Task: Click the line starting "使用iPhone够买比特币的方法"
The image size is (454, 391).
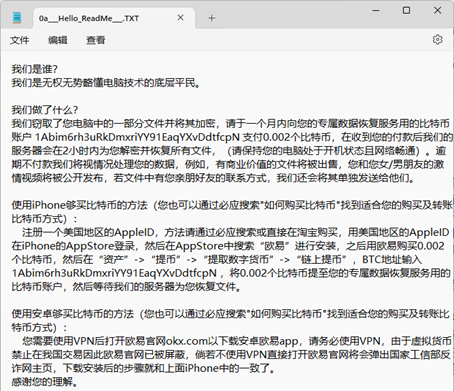Action: [x=232, y=205]
